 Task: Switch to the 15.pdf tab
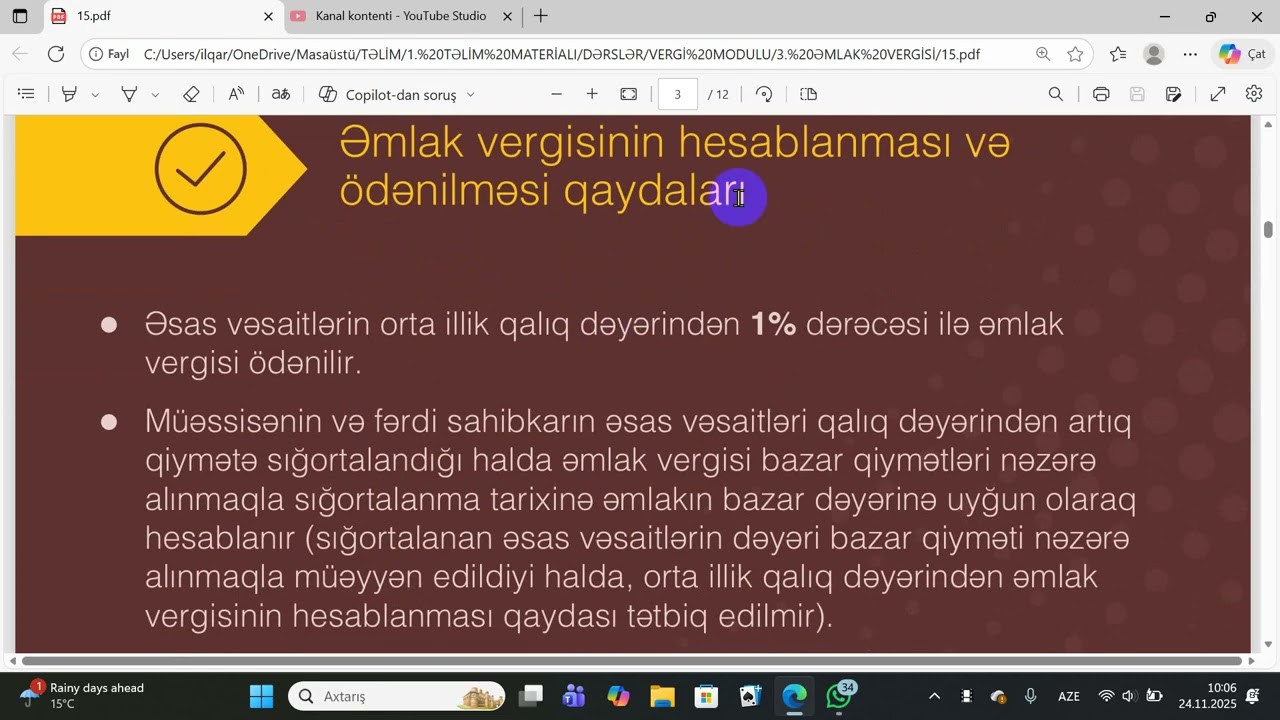point(162,17)
